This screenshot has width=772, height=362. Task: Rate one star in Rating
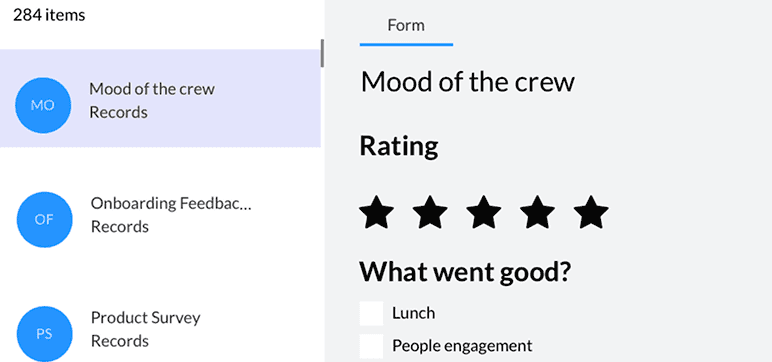coord(377,212)
